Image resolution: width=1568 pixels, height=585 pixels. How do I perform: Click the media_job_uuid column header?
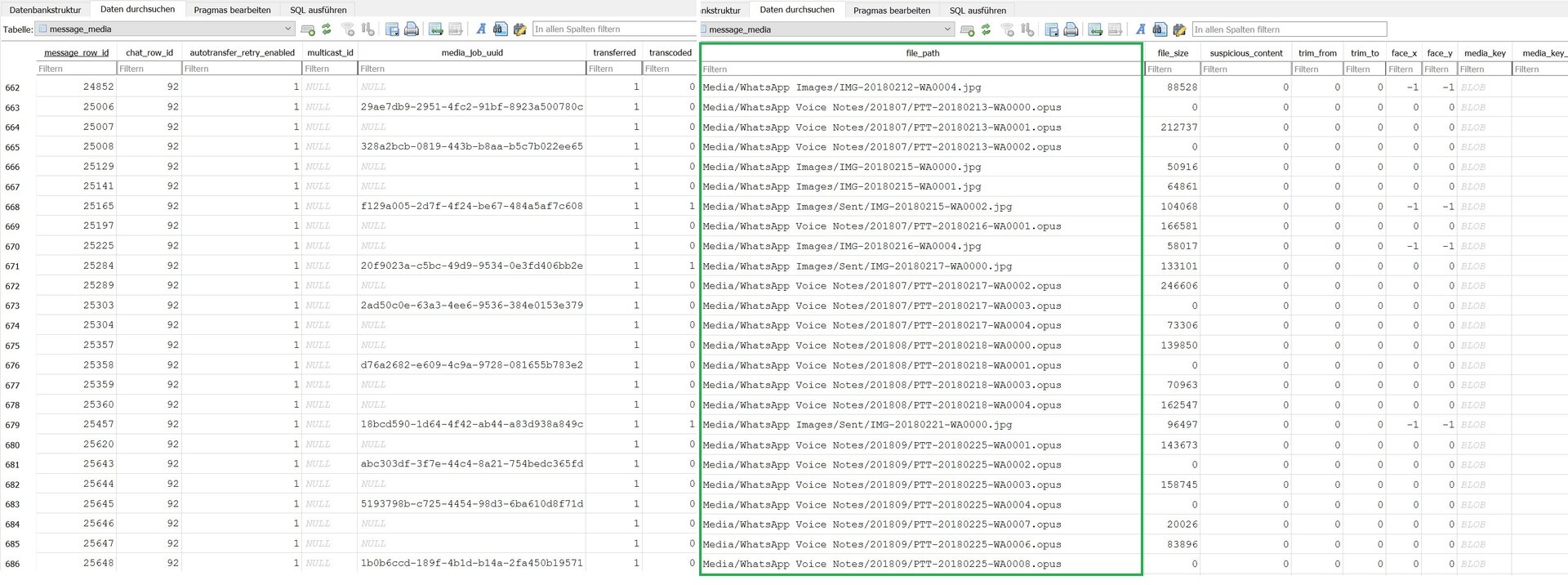(x=472, y=52)
